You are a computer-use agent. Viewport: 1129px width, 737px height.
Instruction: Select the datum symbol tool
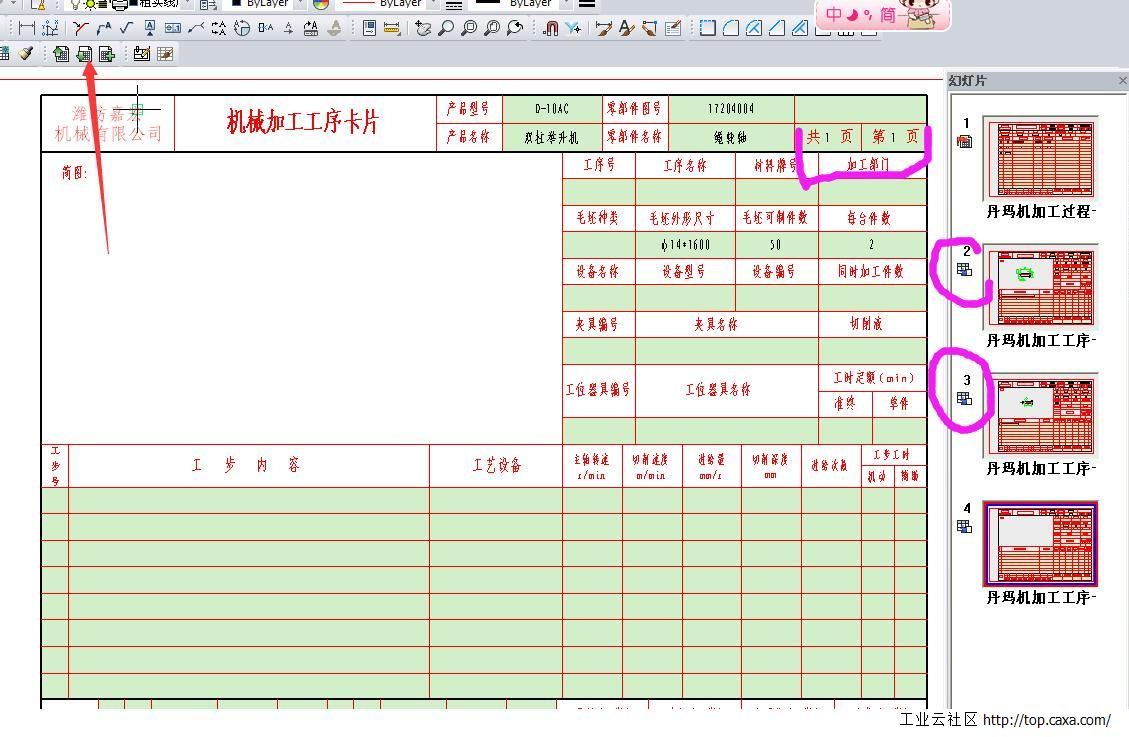click(x=150, y=28)
